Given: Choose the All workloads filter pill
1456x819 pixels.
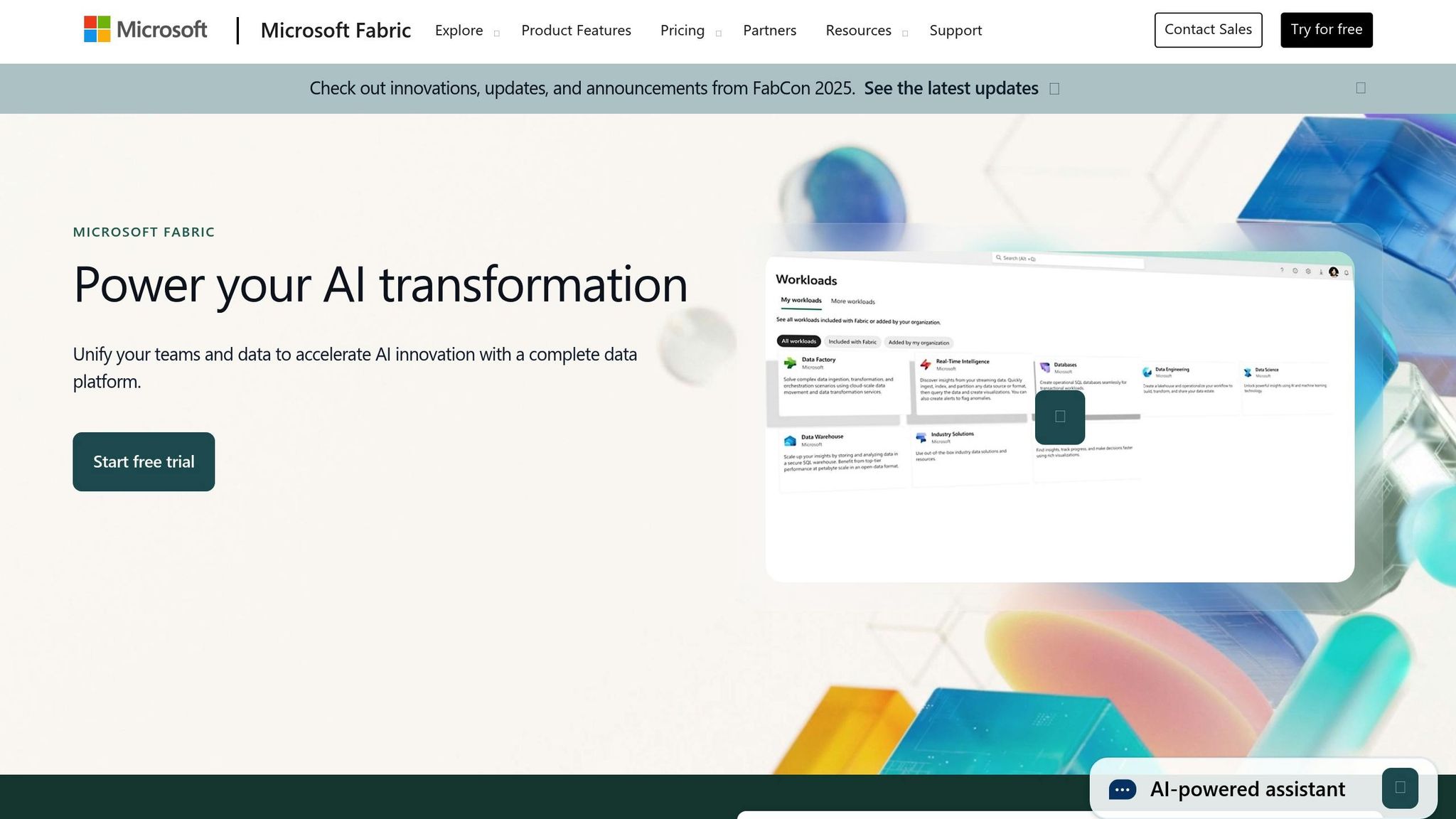Looking at the screenshot, I should coord(798,341).
